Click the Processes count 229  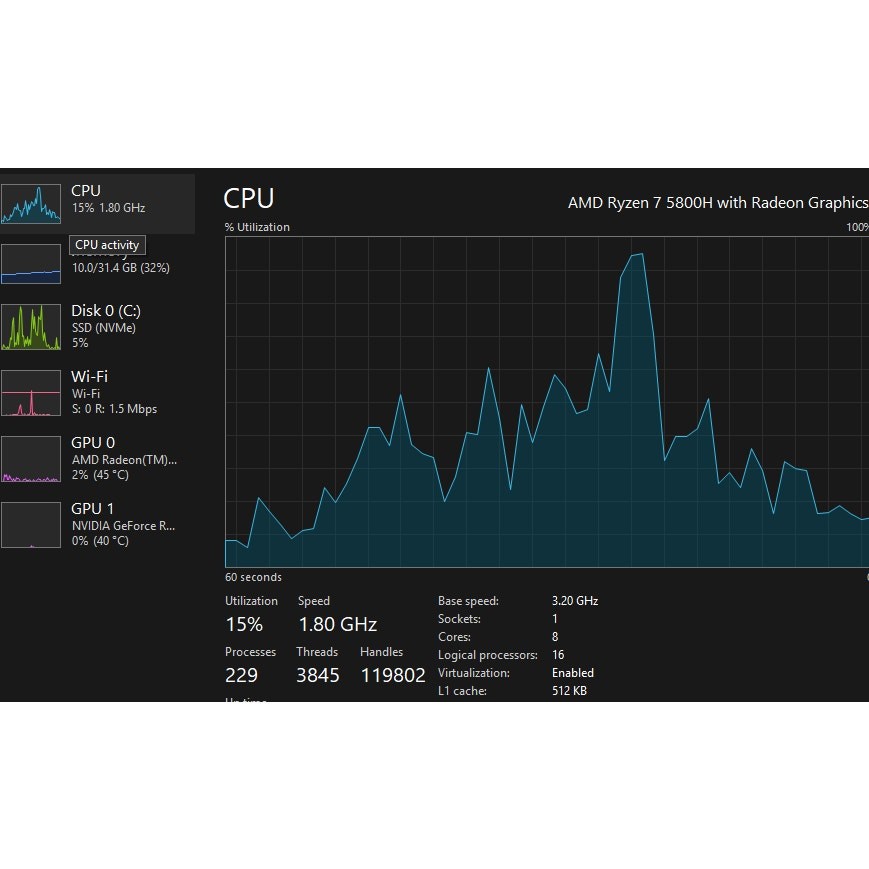point(241,675)
